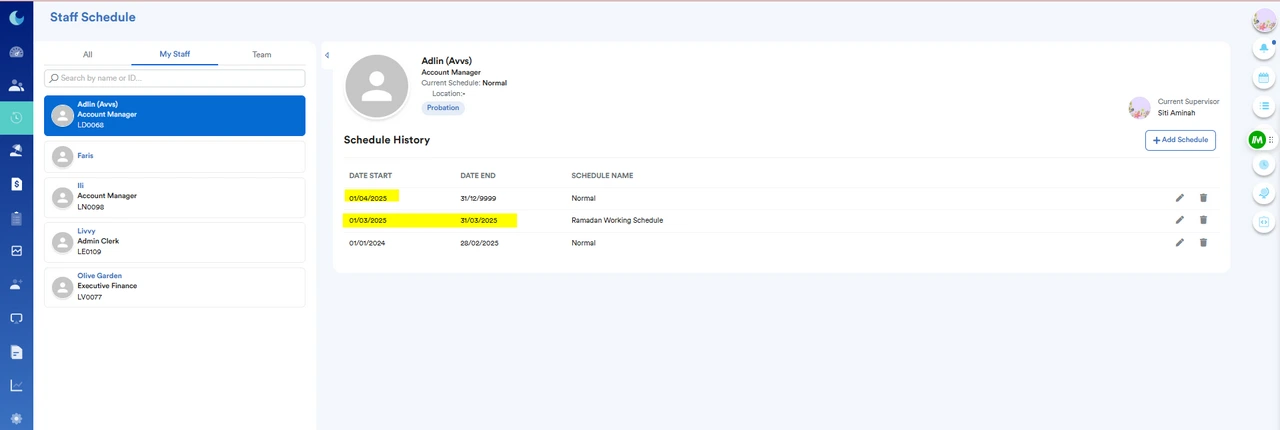Click the DATE END column header
Image resolution: width=1280 pixels, height=430 pixels.
click(x=478, y=176)
